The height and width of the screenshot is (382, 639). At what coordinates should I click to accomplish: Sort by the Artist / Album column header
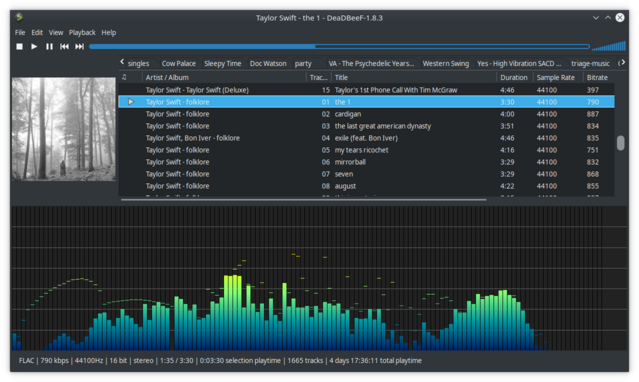coord(224,77)
